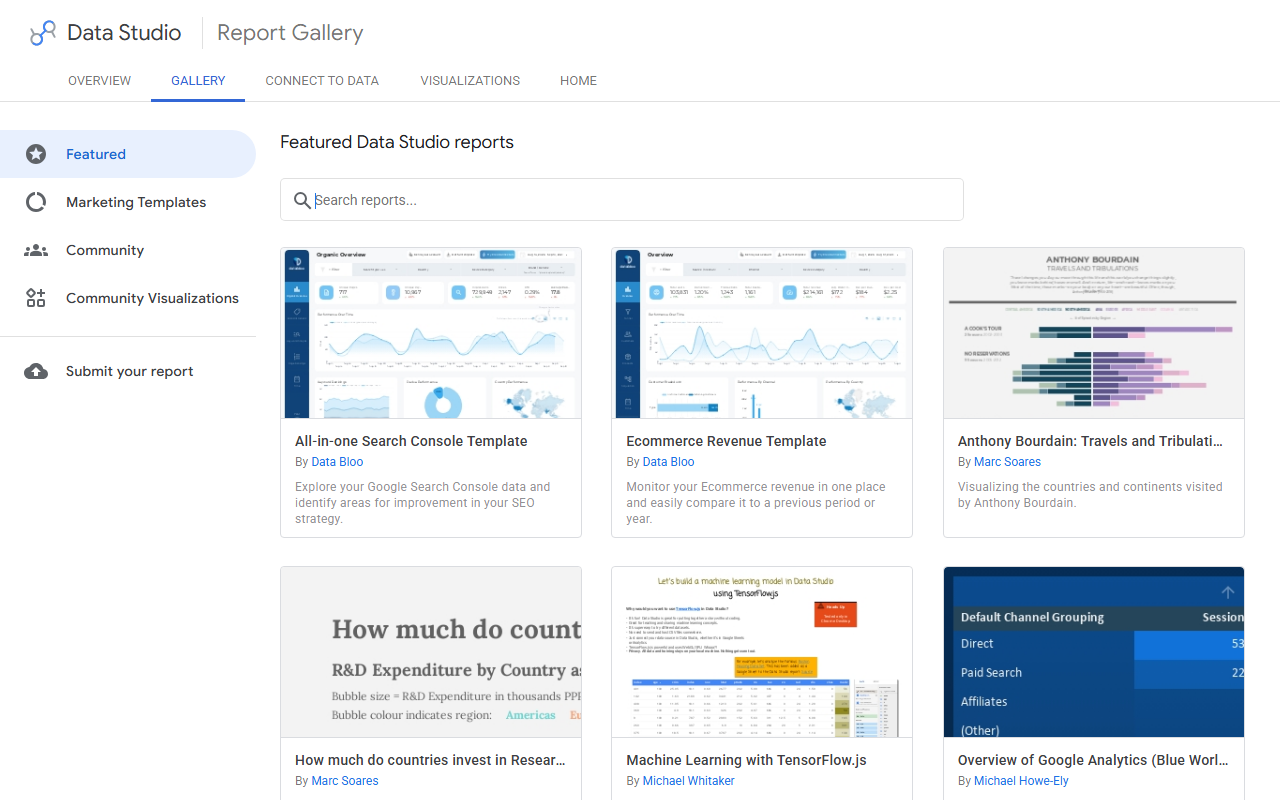Image resolution: width=1280 pixels, height=800 pixels.
Task: Click Submit your report
Action: 128,371
